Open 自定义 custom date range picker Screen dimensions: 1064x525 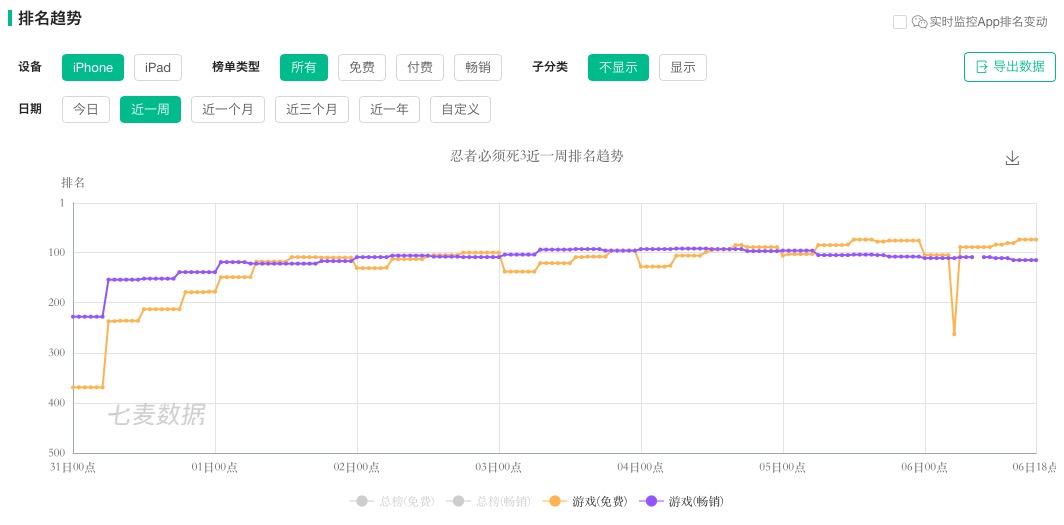tap(460, 109)
